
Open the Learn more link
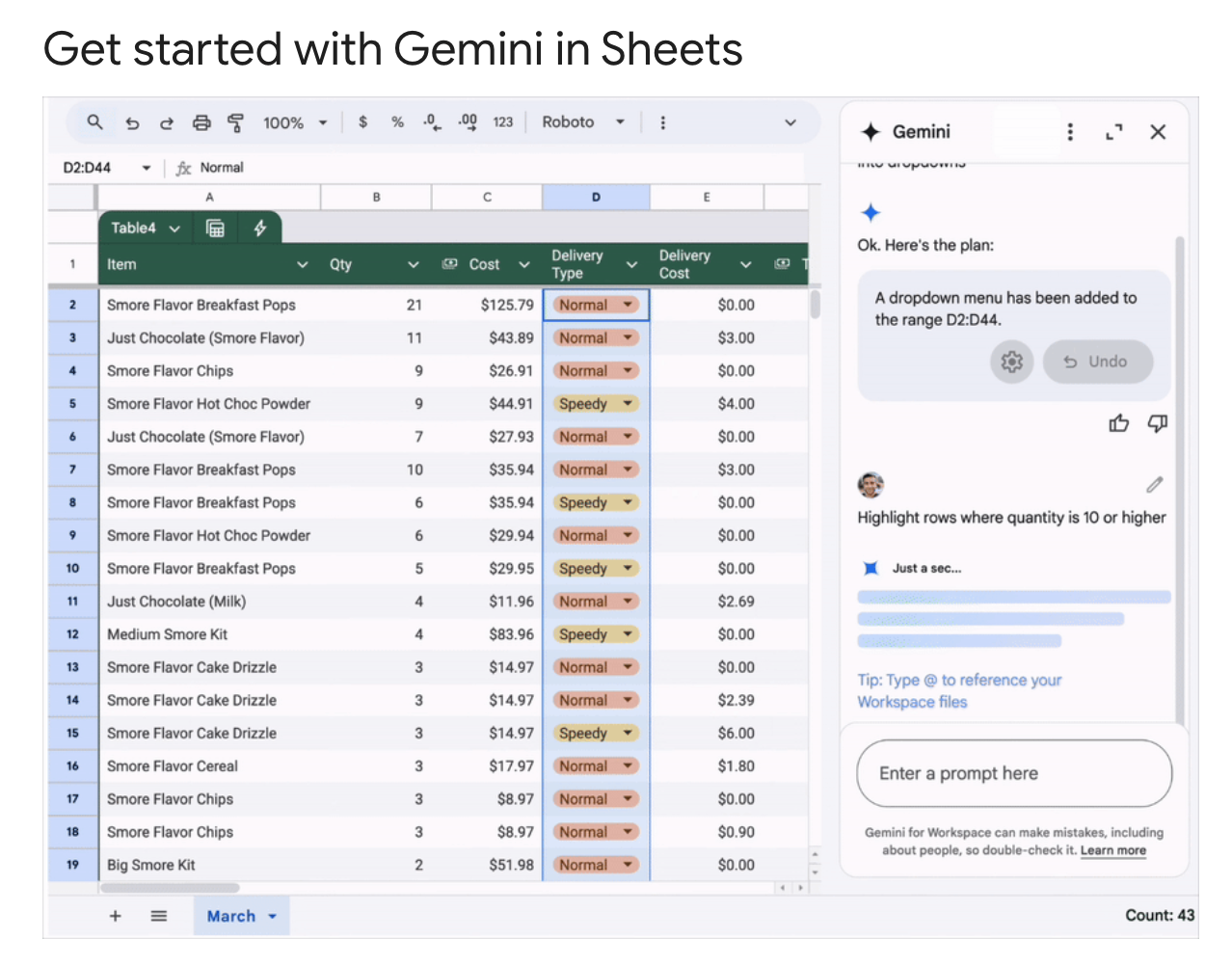tap(1112, 850)
